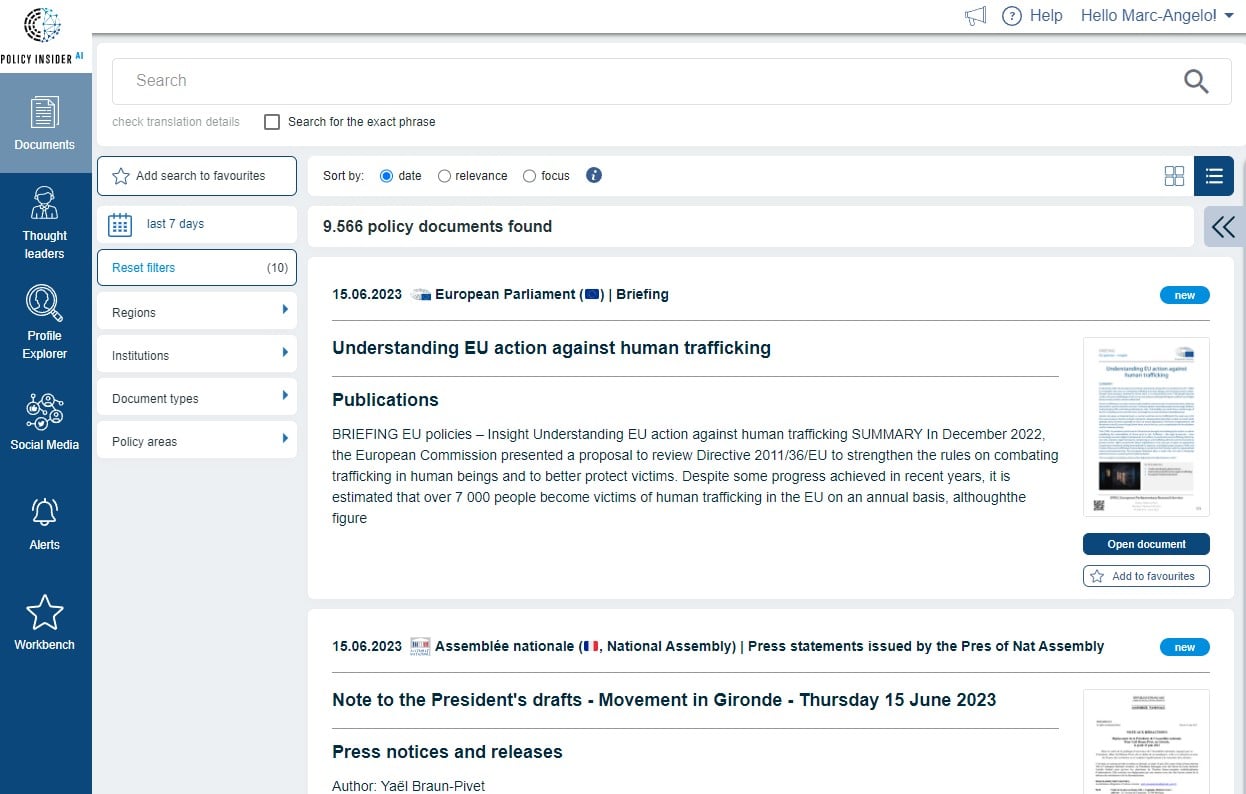Image resolution: width=1246 pixels, height=794 pixels.
Task: Click the human trafficking briefing thumbnail
Action: (1145, 427)
